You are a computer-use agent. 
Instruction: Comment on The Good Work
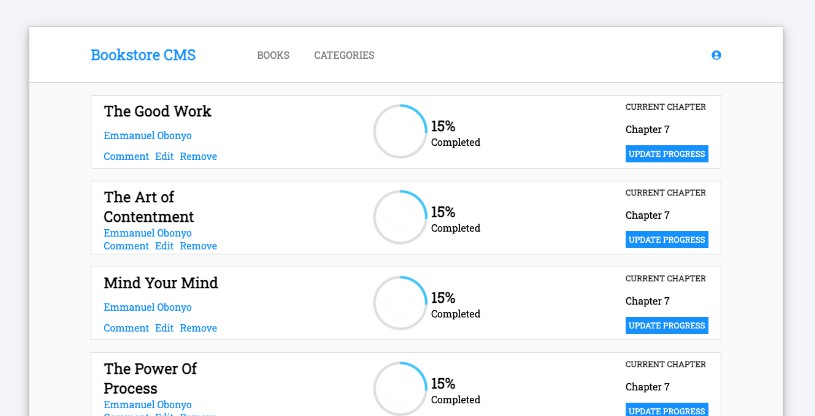[x=126, y=157]
